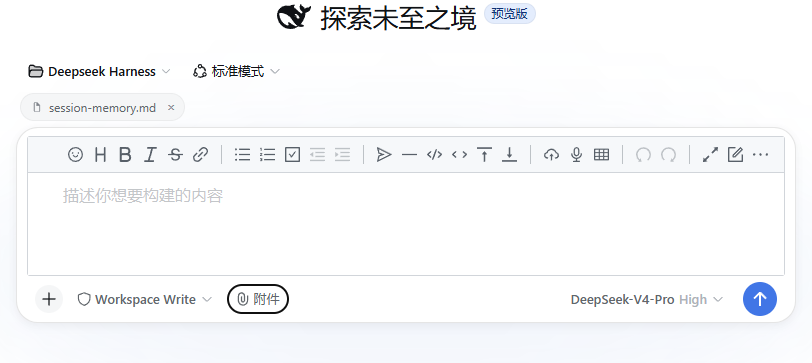The height and width of the screenshot is (363, 812).
Task: Click the plus add button
Action: pos(49,299)
